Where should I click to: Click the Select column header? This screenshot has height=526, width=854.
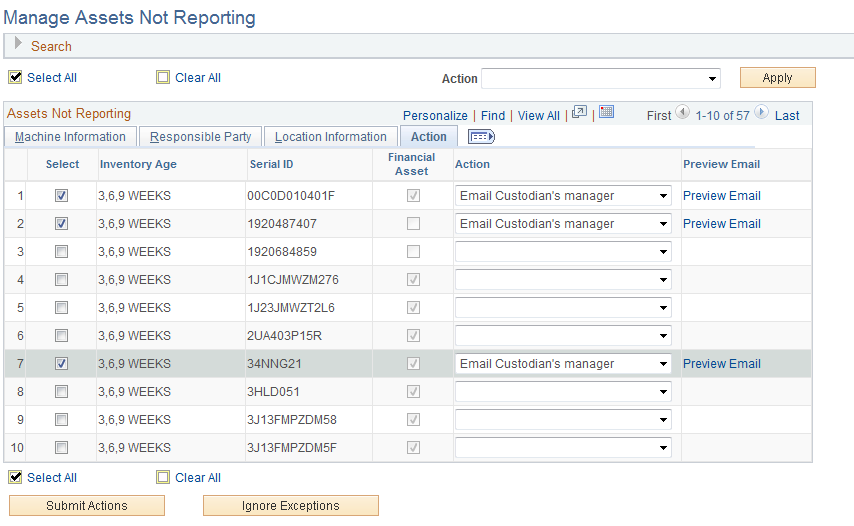pos(63,164)
